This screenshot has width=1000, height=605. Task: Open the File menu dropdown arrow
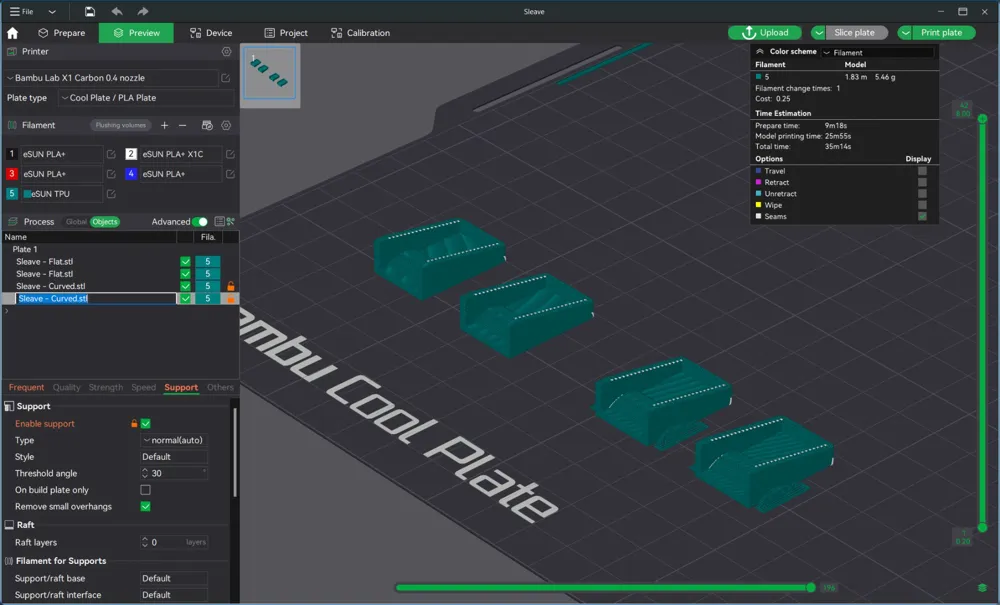coord(52,11)
